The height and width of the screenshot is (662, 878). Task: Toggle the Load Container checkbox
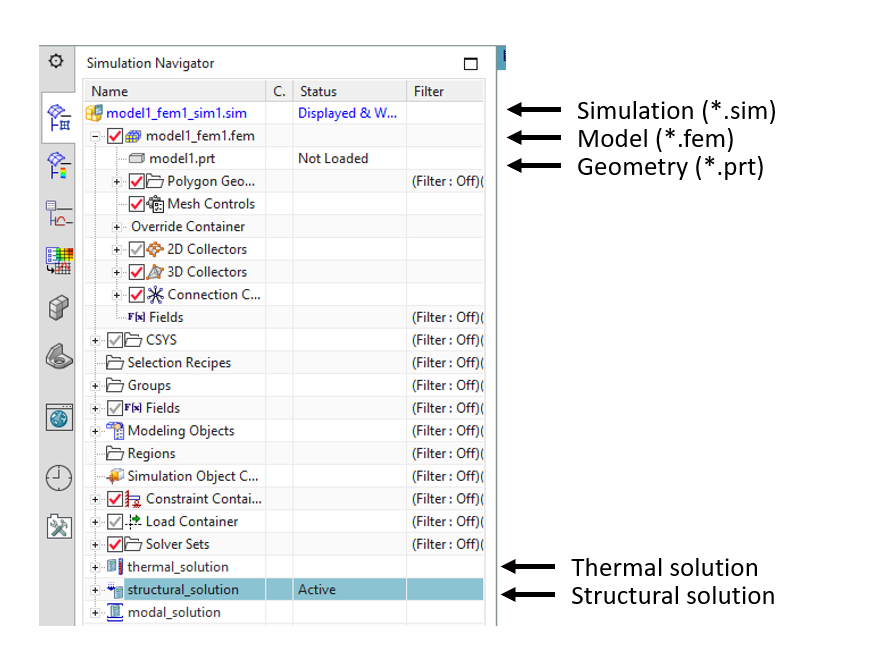click(115, 521)
